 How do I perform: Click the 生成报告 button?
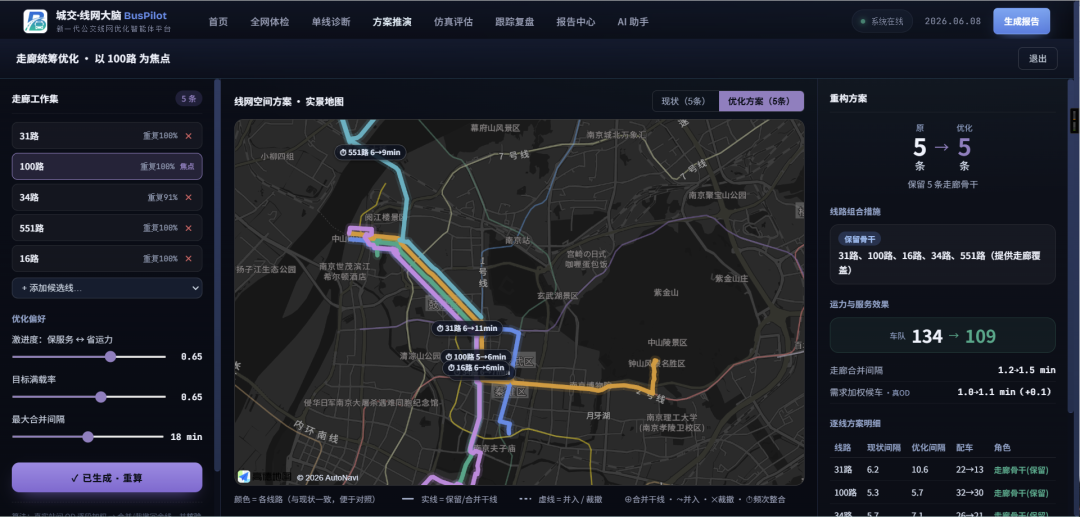pos(1021,21)
